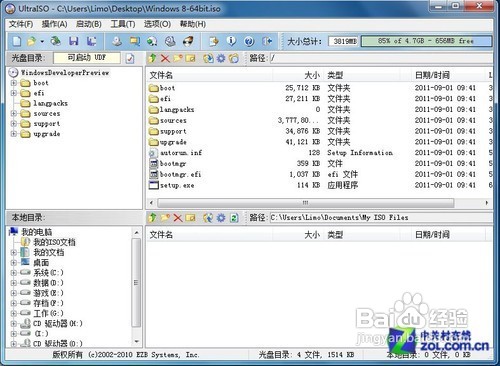
Task: Select autorun.inf in the image file list
Action: point(176,153)
